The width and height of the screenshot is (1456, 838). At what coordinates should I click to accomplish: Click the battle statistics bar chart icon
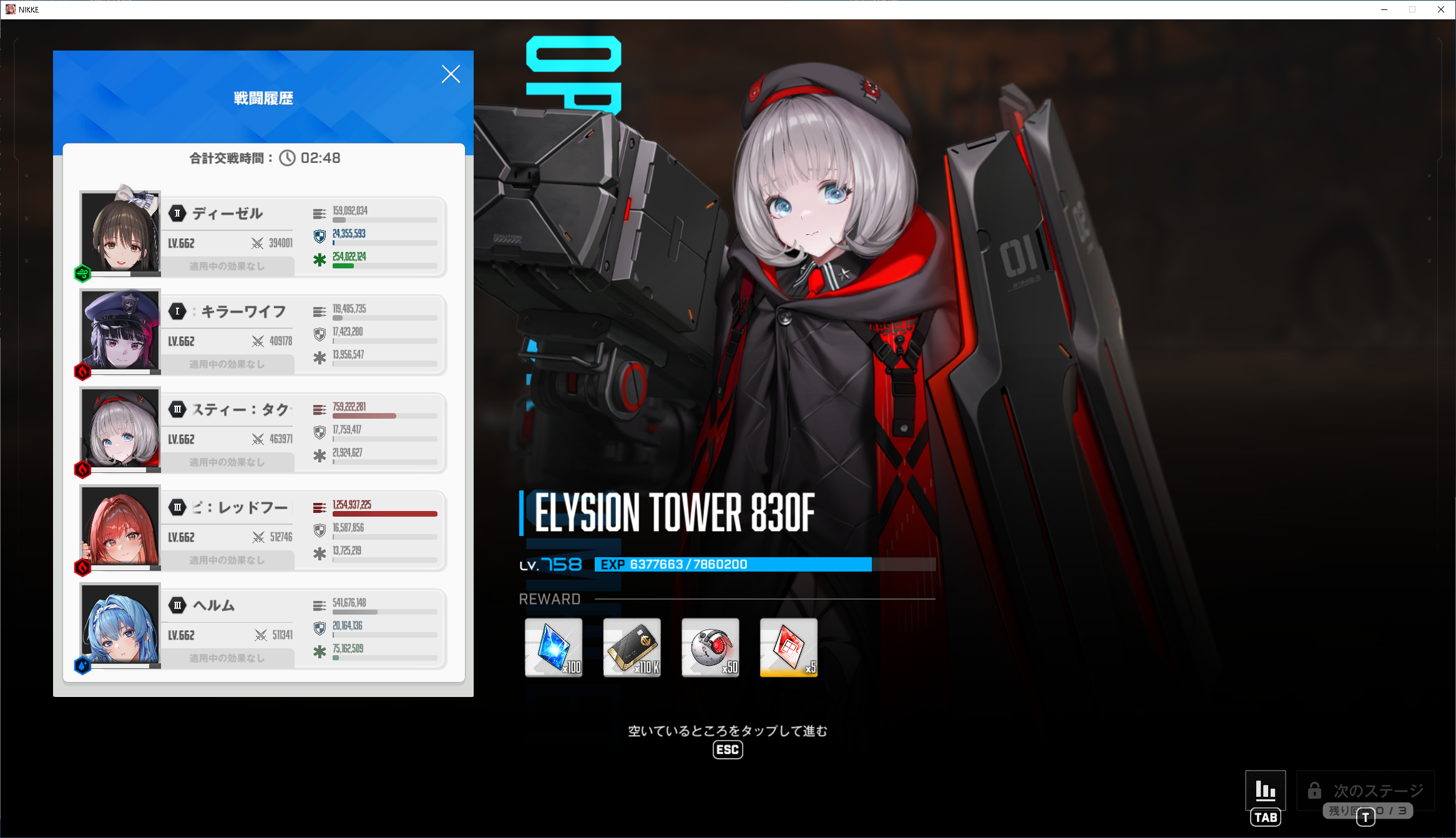1265,790
